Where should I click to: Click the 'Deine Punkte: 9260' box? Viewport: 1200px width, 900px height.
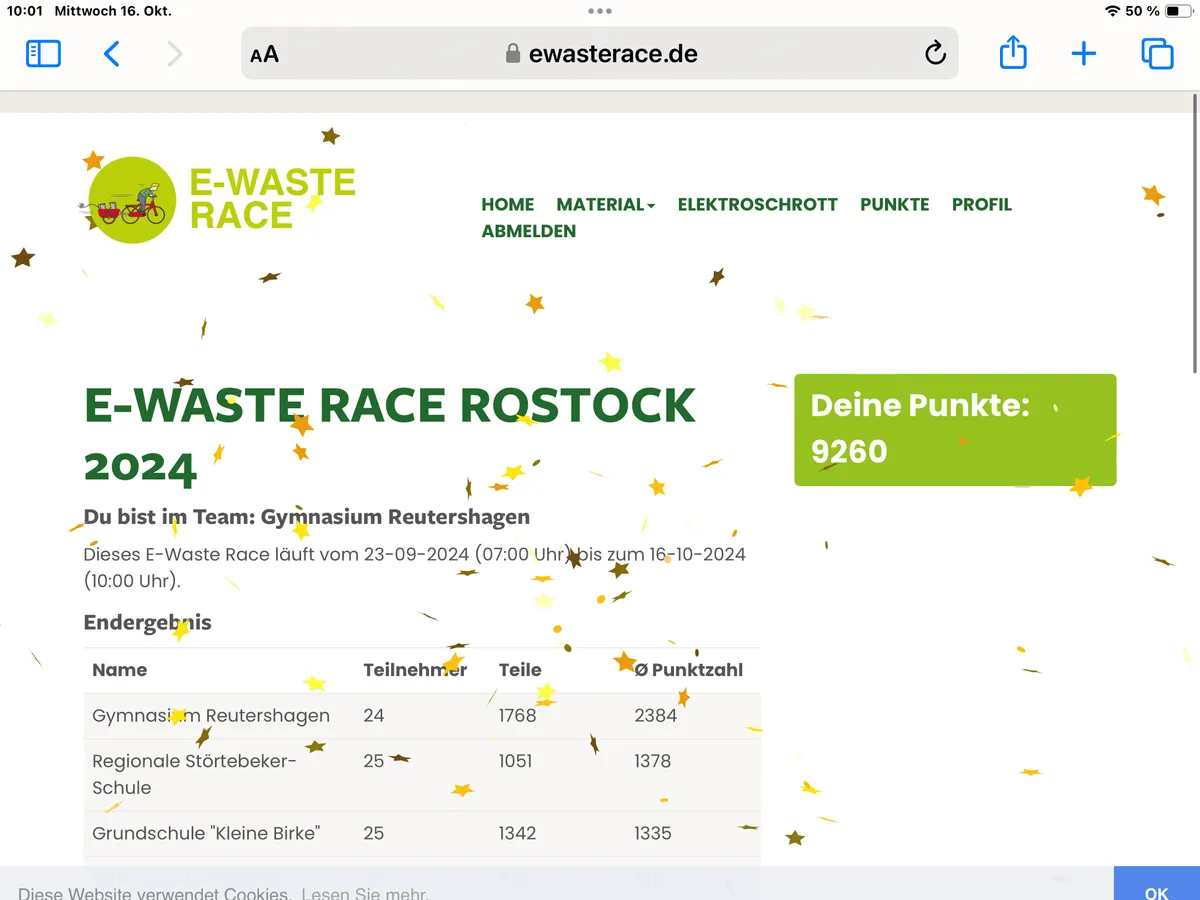tap(955, 430)
